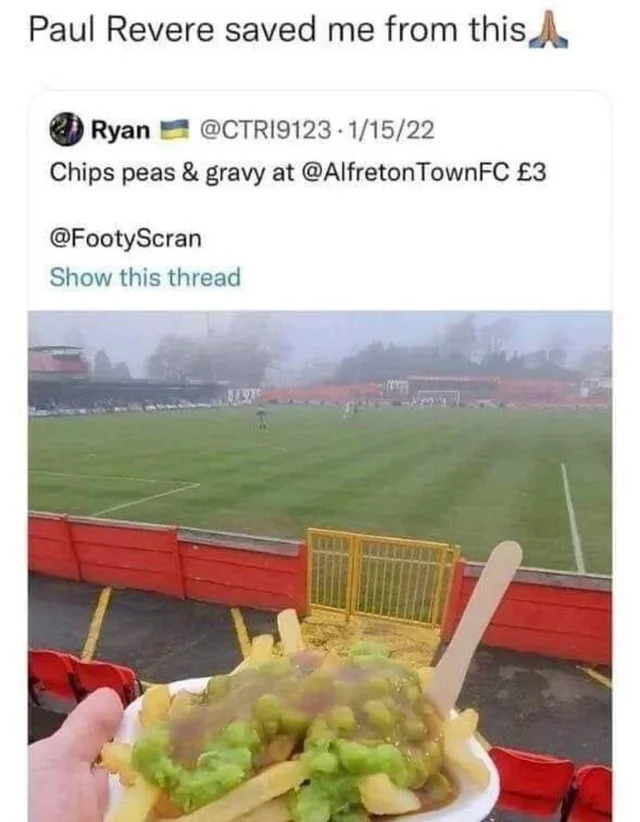The image size is (640, 822).
Task: Open the Ryan display name
Action: tap(121, 130)
